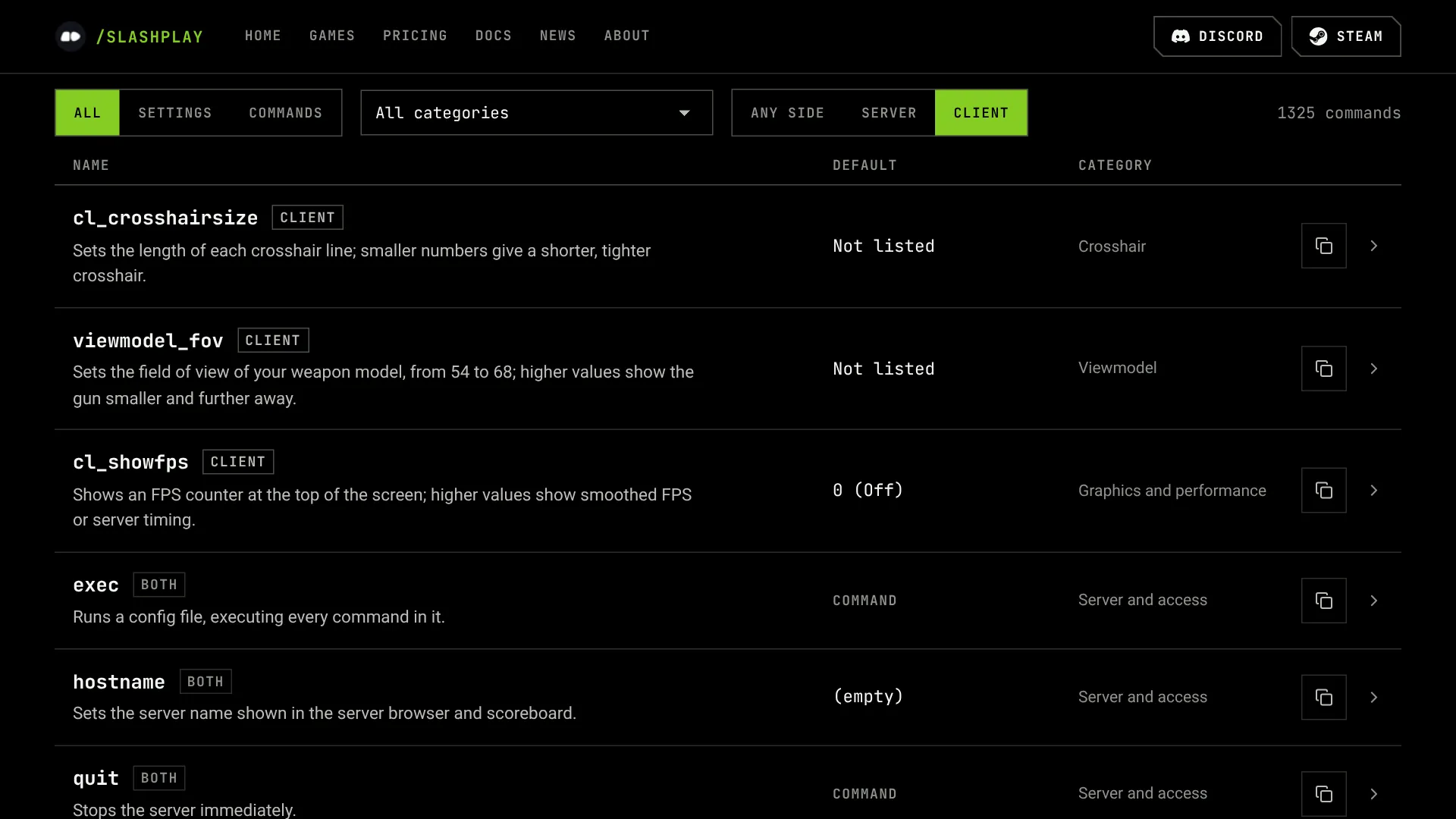Click the '0 (Off)' default value
The width and height of the screenshot is (1456, 819).
click(868, 490)
